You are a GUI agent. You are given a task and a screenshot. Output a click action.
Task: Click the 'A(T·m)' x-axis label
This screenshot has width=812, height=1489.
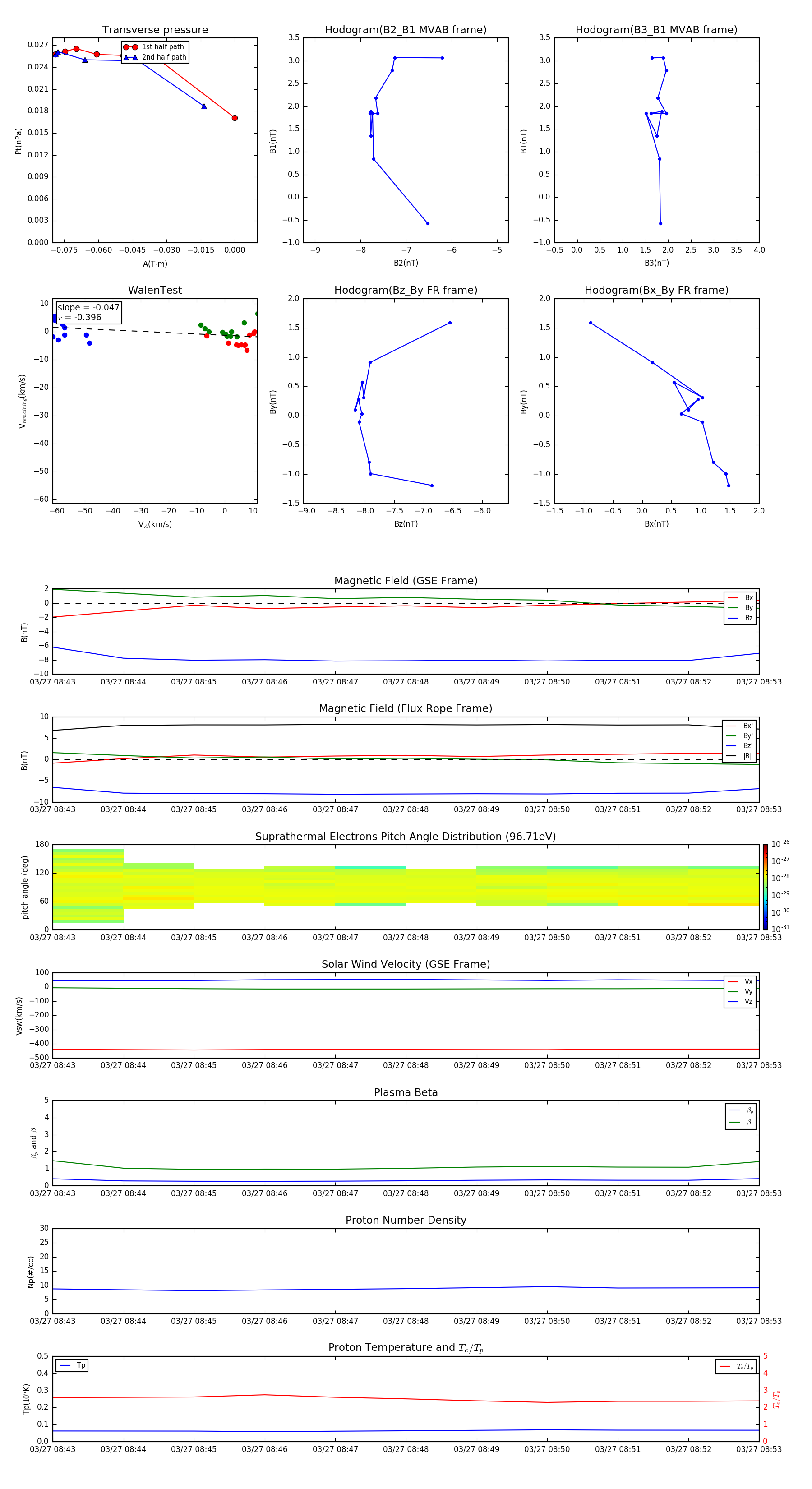tap(155, 264)
